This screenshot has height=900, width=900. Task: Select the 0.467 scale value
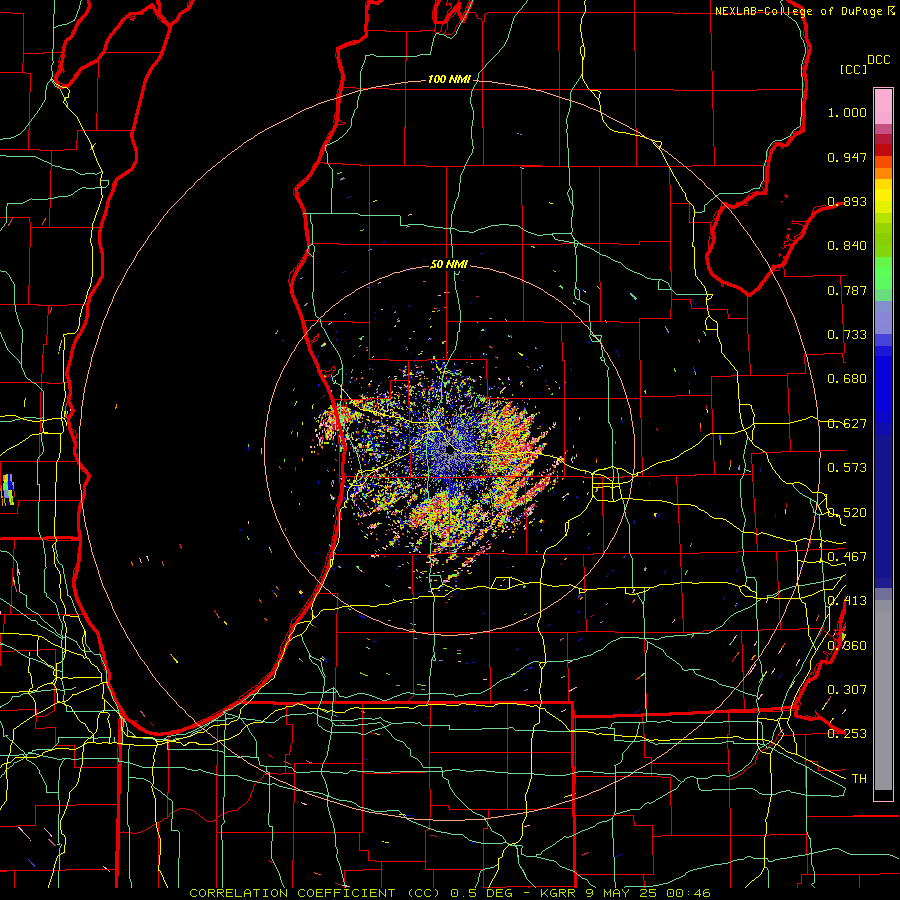pos(847,557)
